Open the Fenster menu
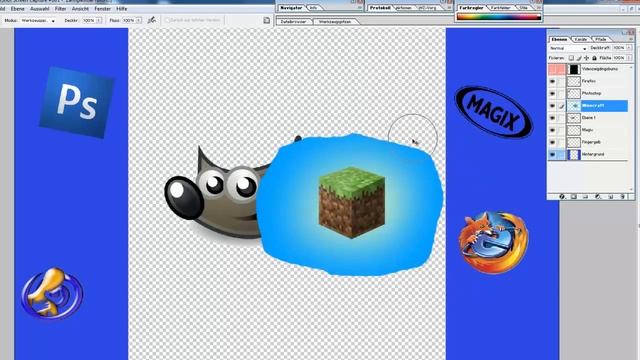640x360 pixels. coord(102,9)
